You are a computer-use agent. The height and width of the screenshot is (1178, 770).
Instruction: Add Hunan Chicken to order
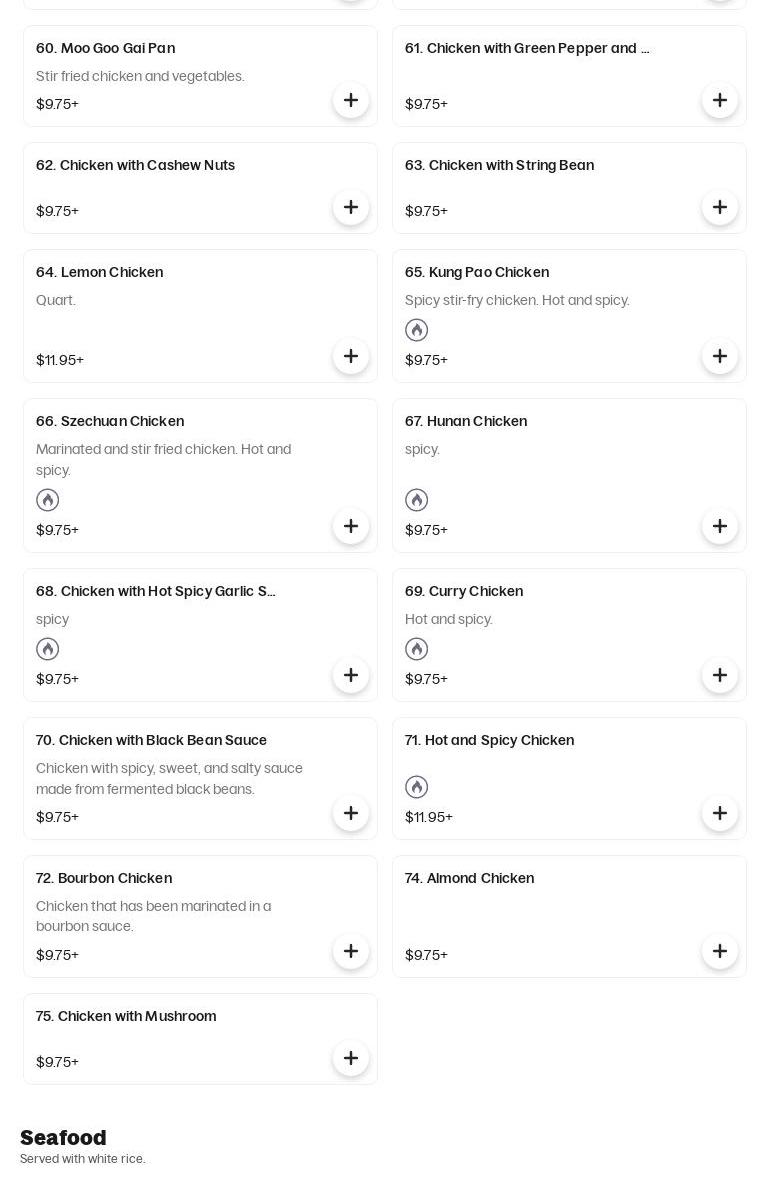tap(720, 526)
